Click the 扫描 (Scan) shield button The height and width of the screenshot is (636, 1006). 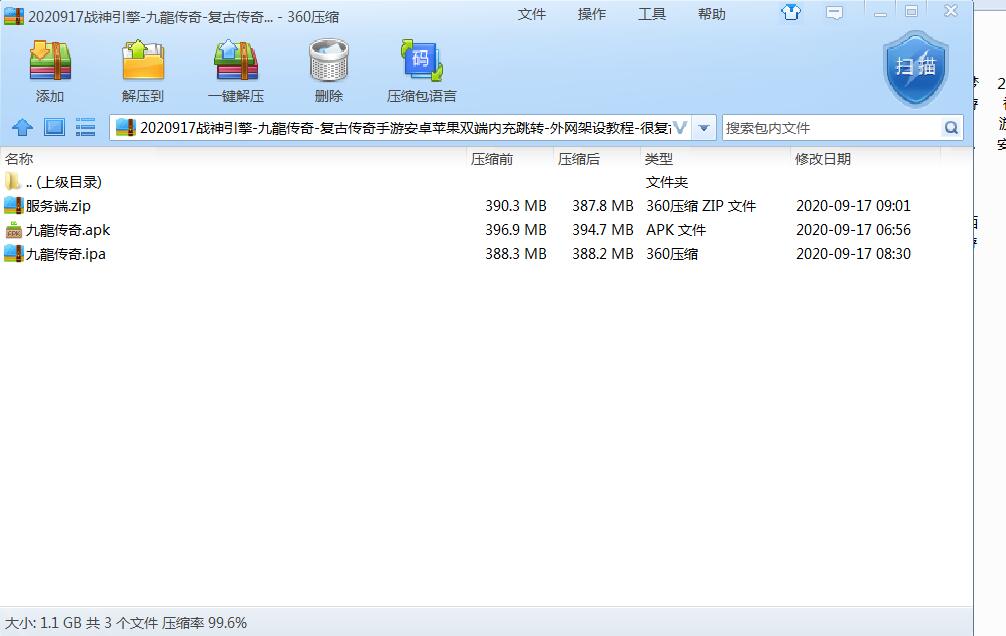tap(914, 68)
